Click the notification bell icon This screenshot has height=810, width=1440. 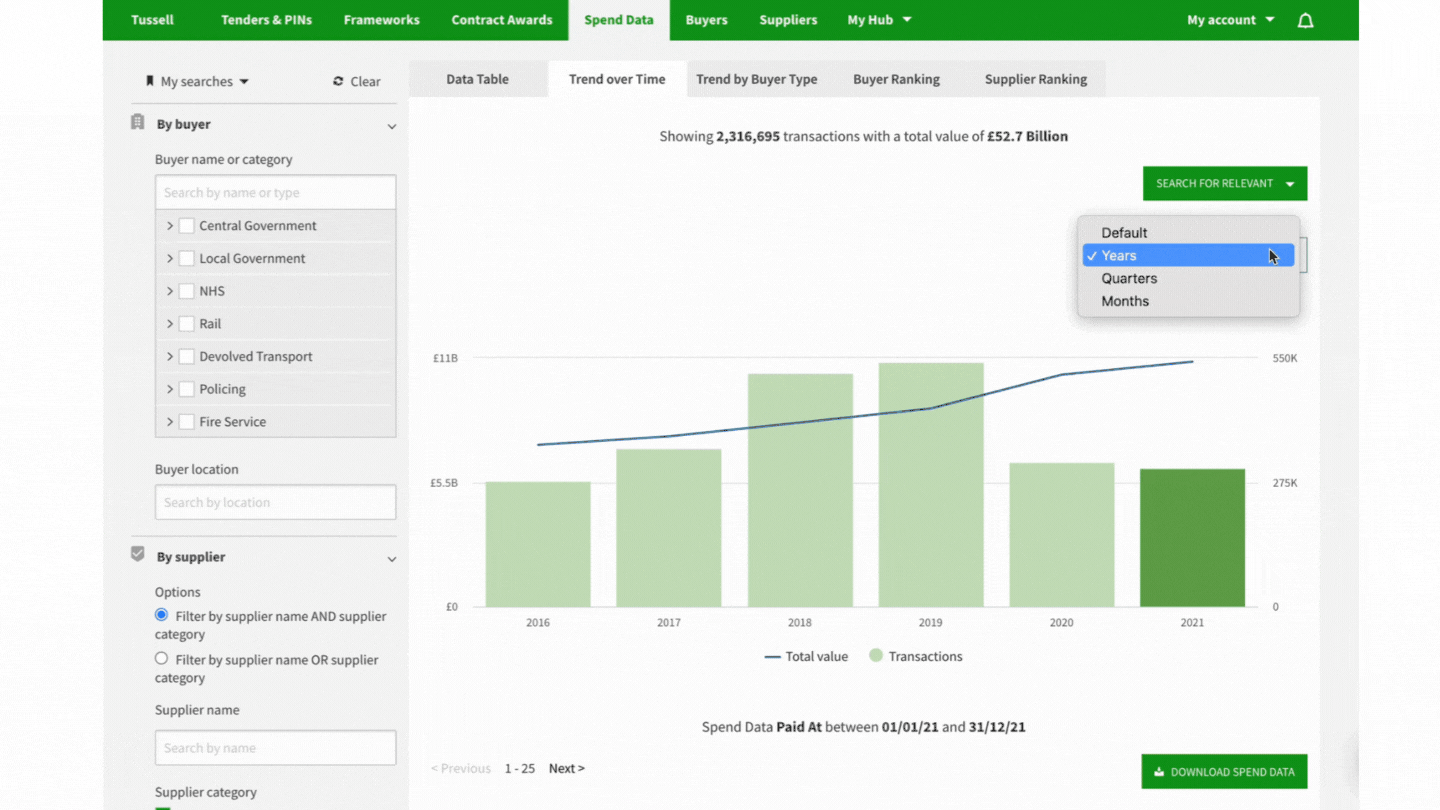click(1305, 20)
